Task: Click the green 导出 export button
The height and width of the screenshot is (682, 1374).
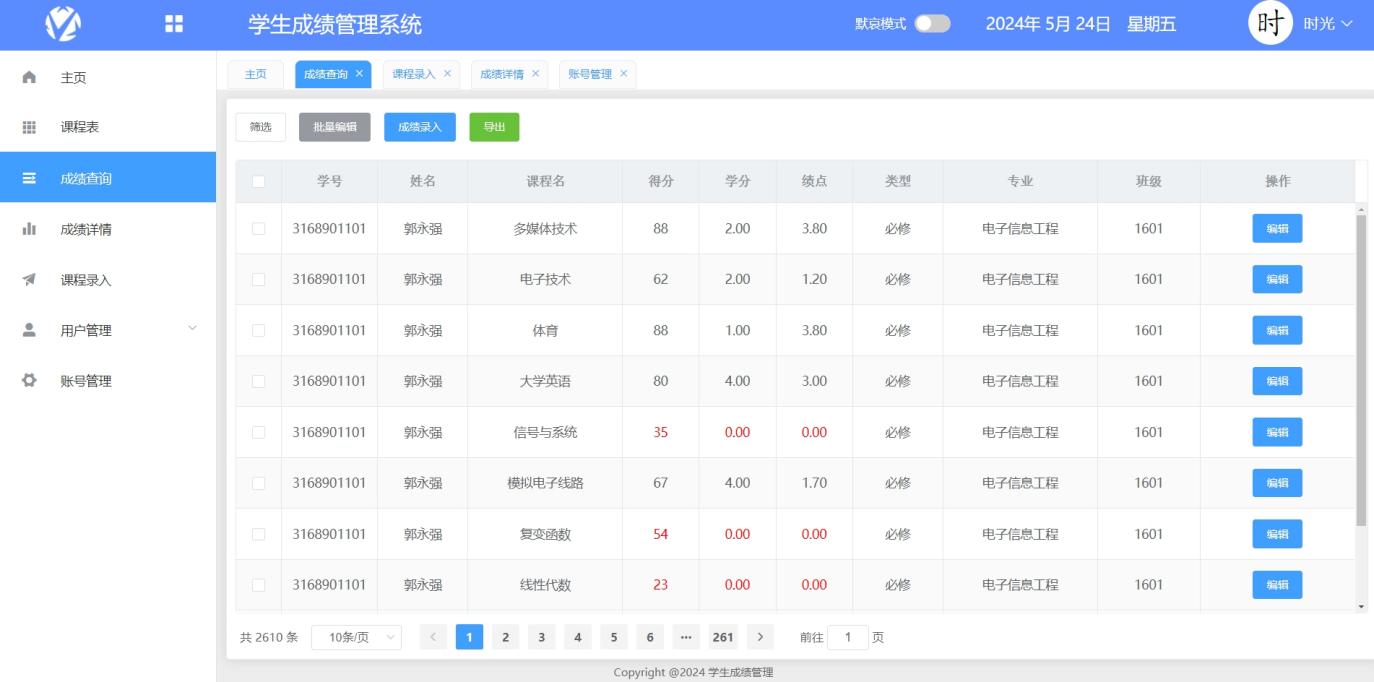Action: click(494, 127)
